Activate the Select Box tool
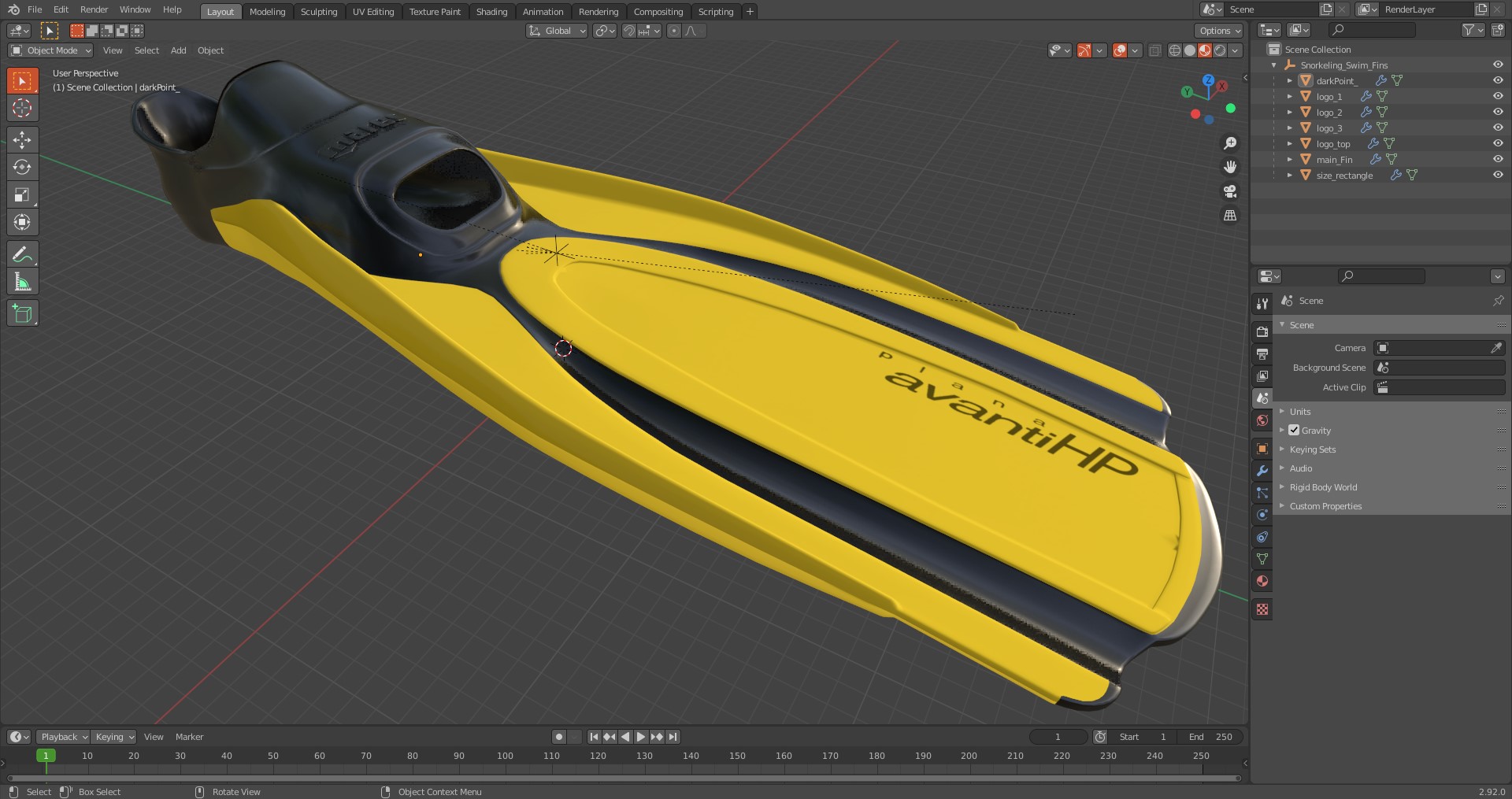 click(22, 81)
